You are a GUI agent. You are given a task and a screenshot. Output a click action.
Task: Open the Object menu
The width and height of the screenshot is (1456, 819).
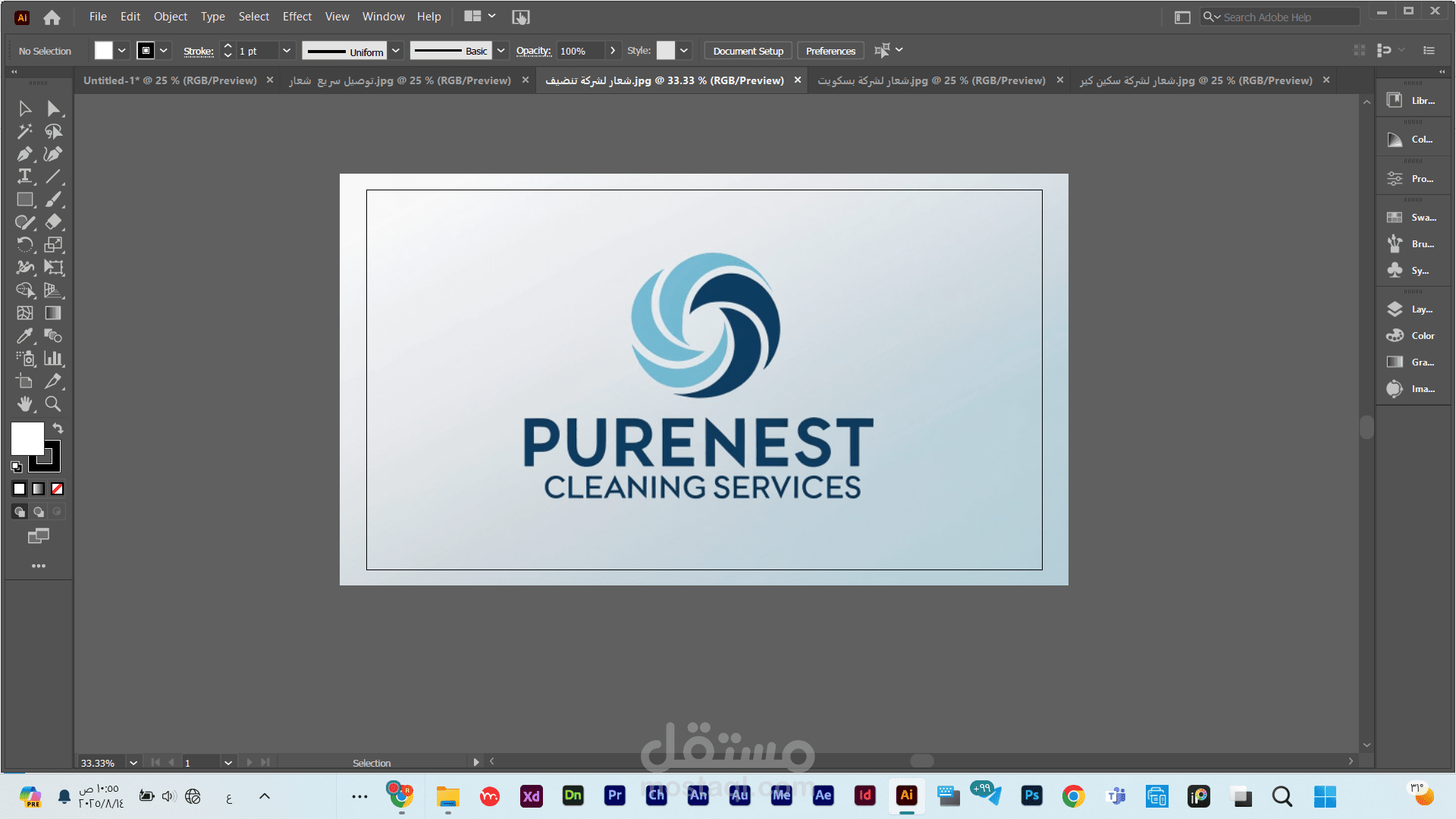170,17
